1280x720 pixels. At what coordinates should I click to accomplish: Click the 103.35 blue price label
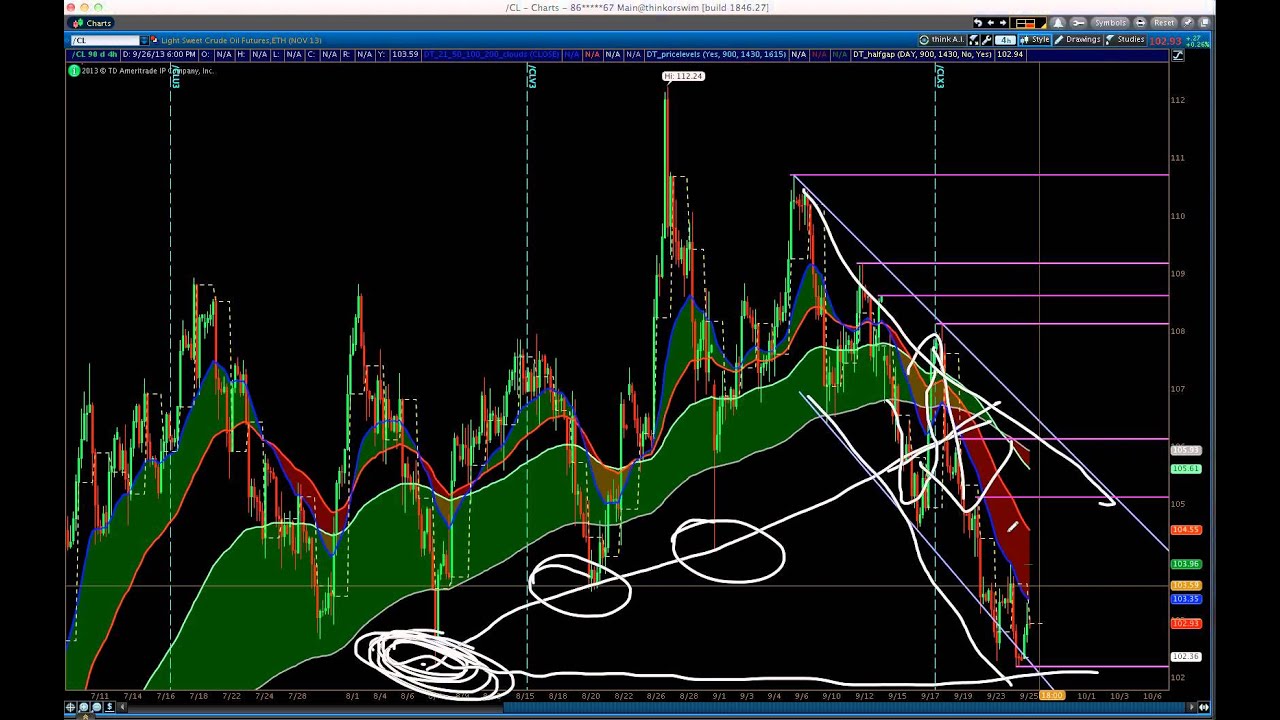point(1186,599)
